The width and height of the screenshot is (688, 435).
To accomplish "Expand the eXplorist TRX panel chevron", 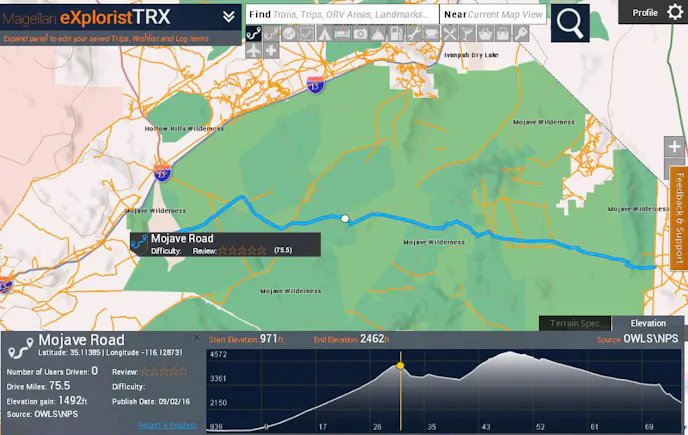I will [x=229, y=17].
